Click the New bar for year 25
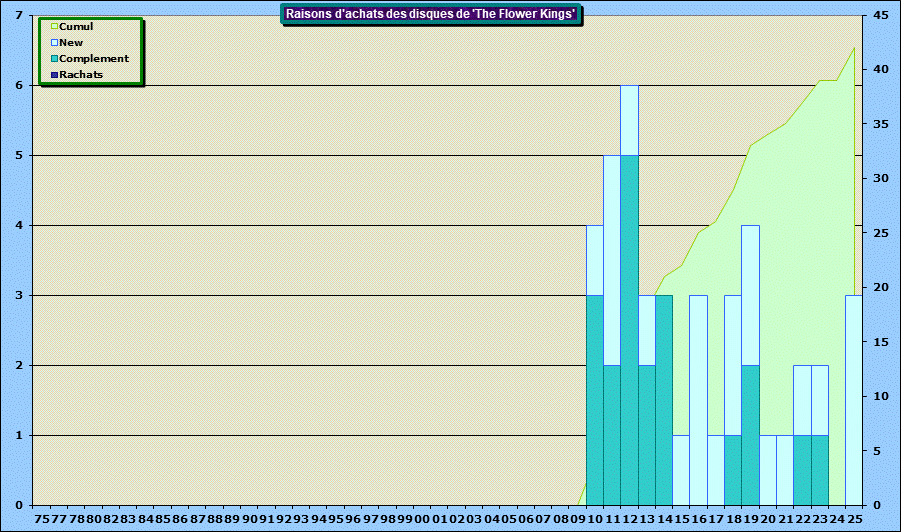The height and width of the screenshot is (532, 901). tap(853, 400)
